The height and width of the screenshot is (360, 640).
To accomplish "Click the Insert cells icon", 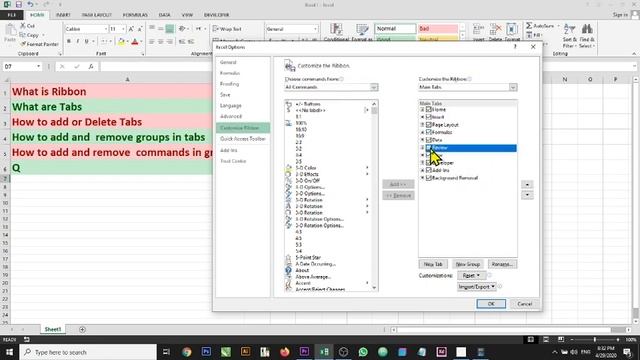I will click(x=478, y=30).
